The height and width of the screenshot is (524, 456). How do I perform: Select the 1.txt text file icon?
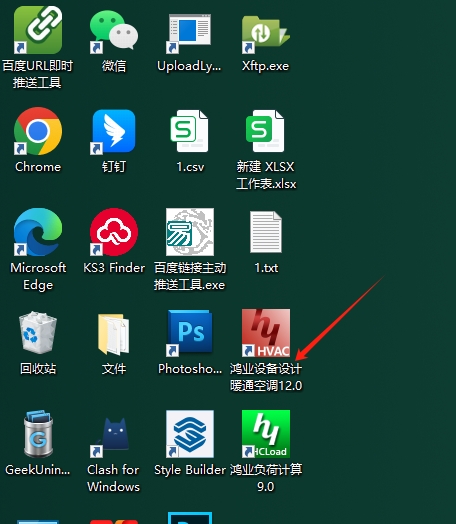coord(266,232)
